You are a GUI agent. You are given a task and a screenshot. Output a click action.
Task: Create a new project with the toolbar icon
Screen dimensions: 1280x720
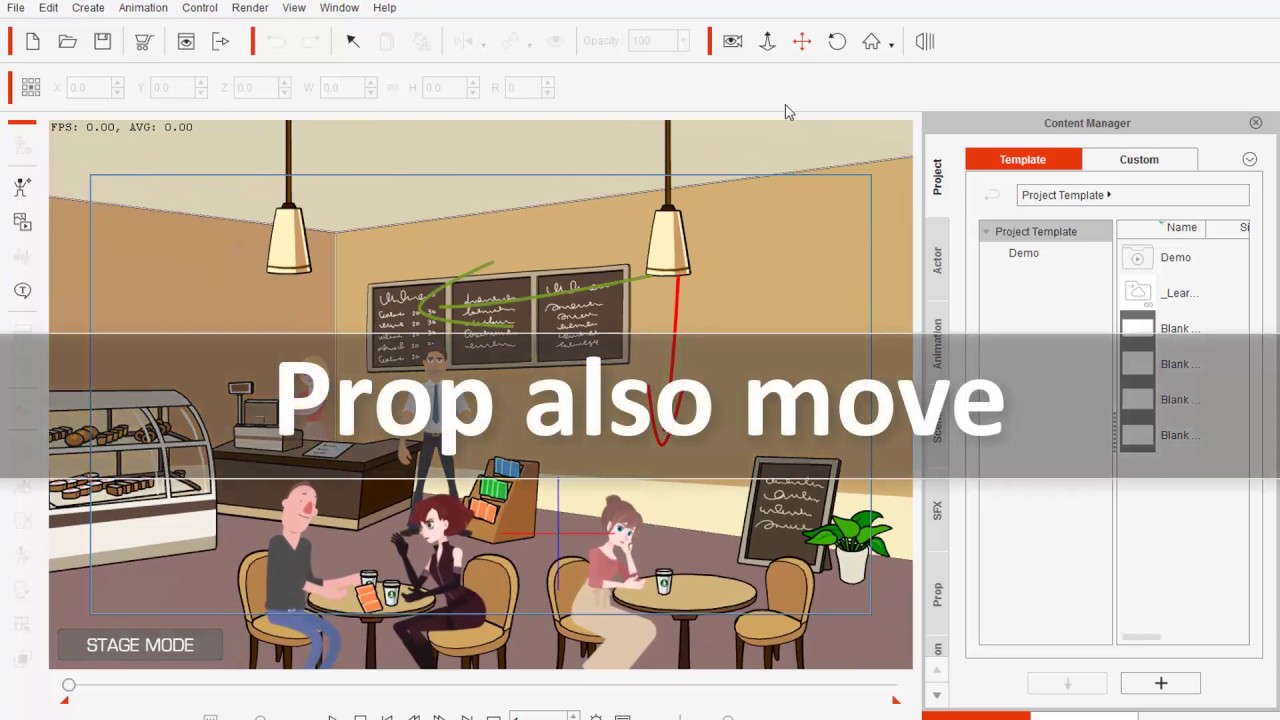pyautogui.click(x=33, y=41)
